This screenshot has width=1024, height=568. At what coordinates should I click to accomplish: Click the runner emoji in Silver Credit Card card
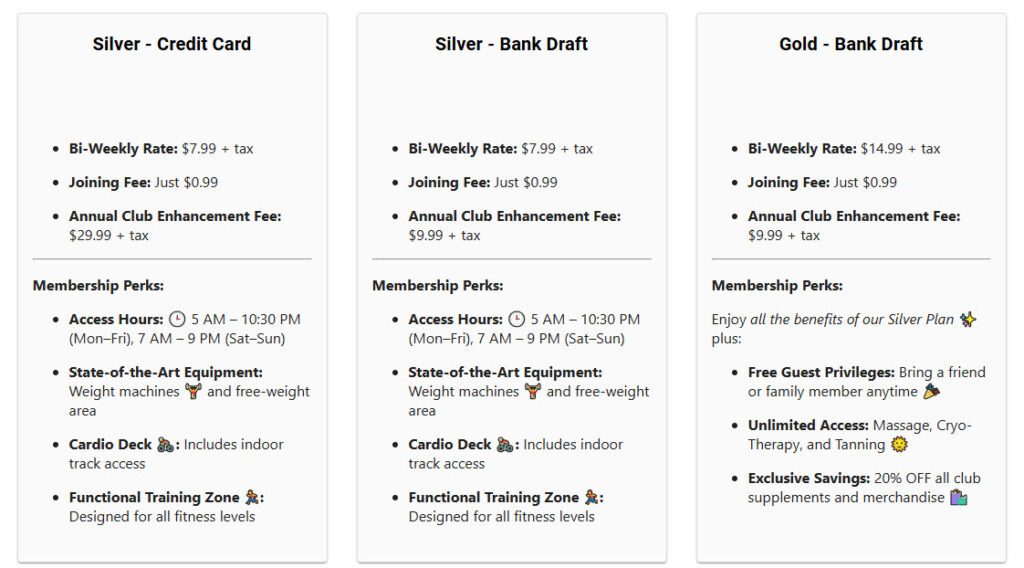click(253, 497)
